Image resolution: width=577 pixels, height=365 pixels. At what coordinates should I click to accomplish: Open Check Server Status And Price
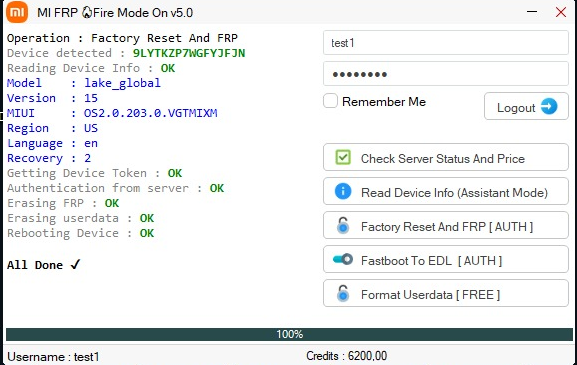pyautogui.click(x=446, y=157)
